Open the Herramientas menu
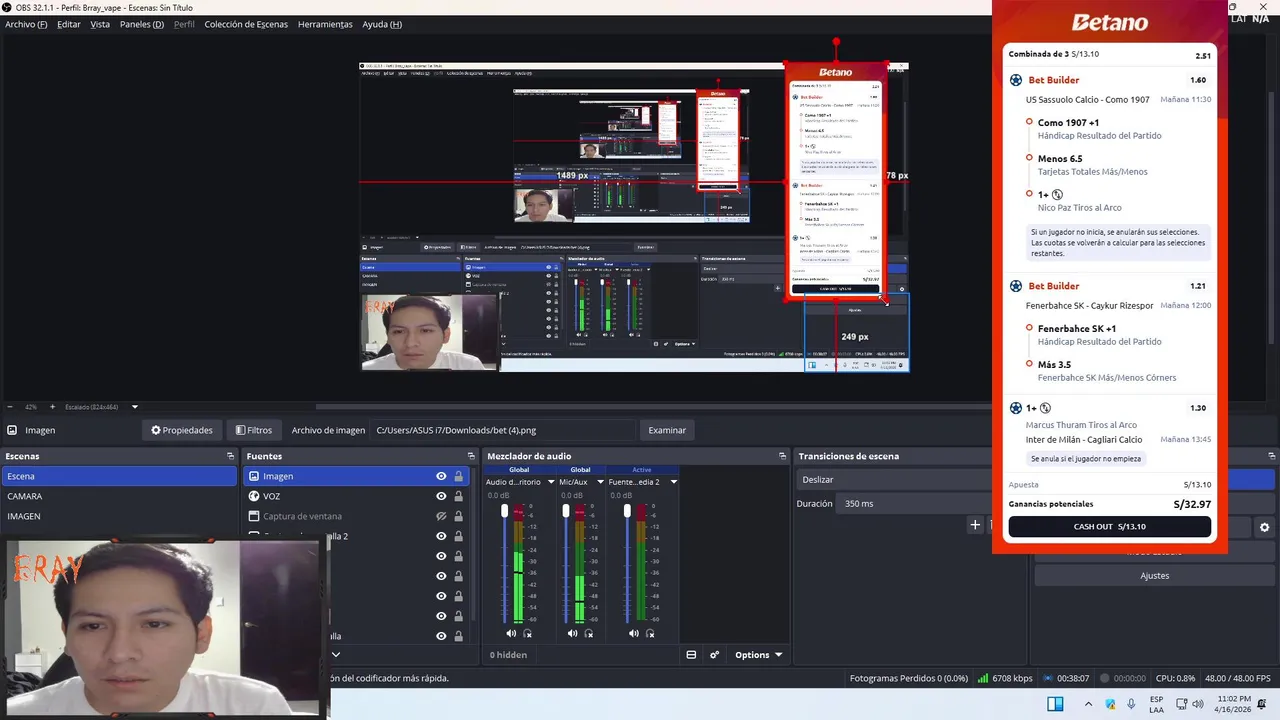This screenshot has height=720, width=1280. tap(325, 24)
